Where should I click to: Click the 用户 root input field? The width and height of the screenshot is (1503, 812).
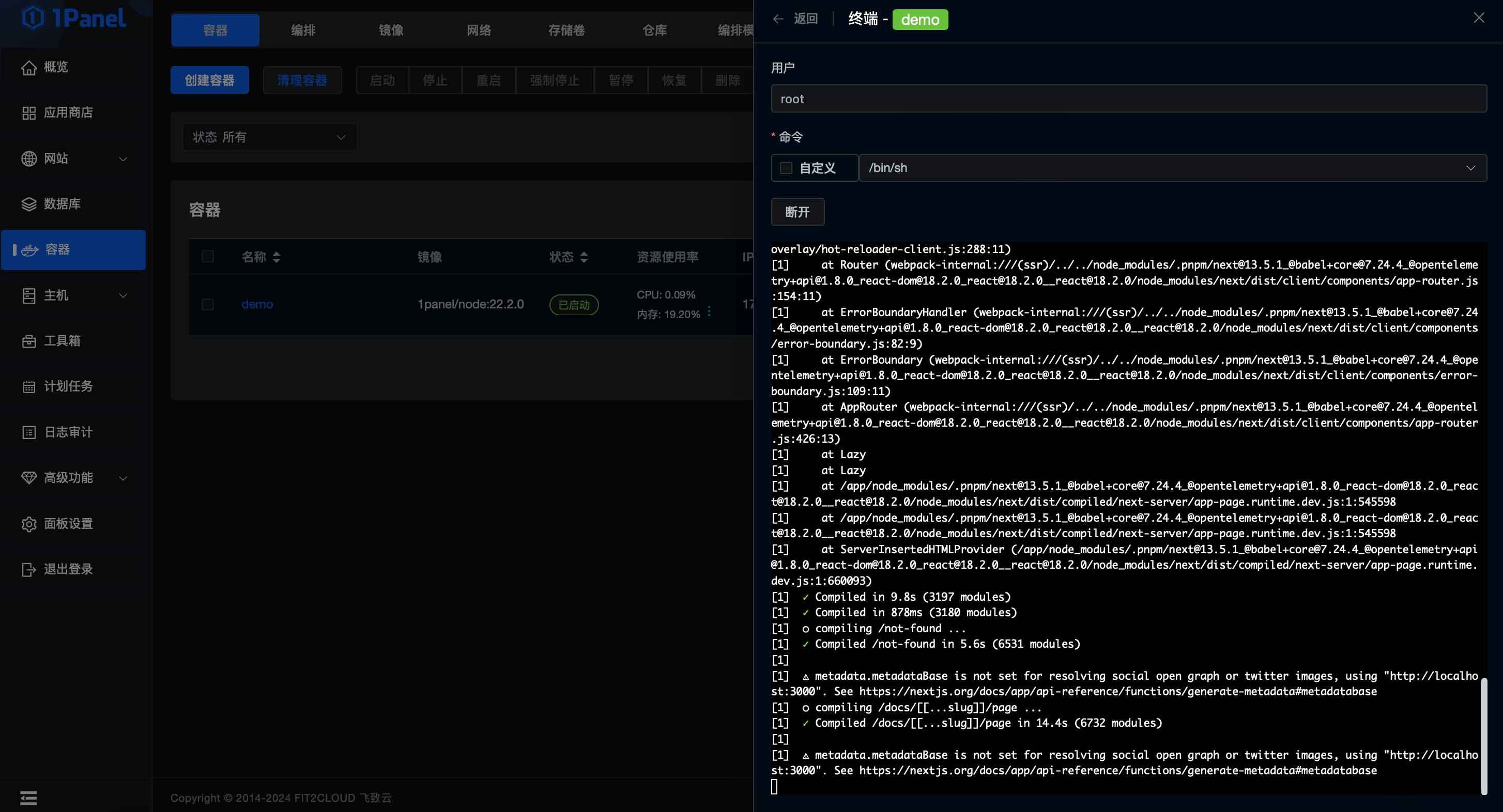coord(1129,99)
